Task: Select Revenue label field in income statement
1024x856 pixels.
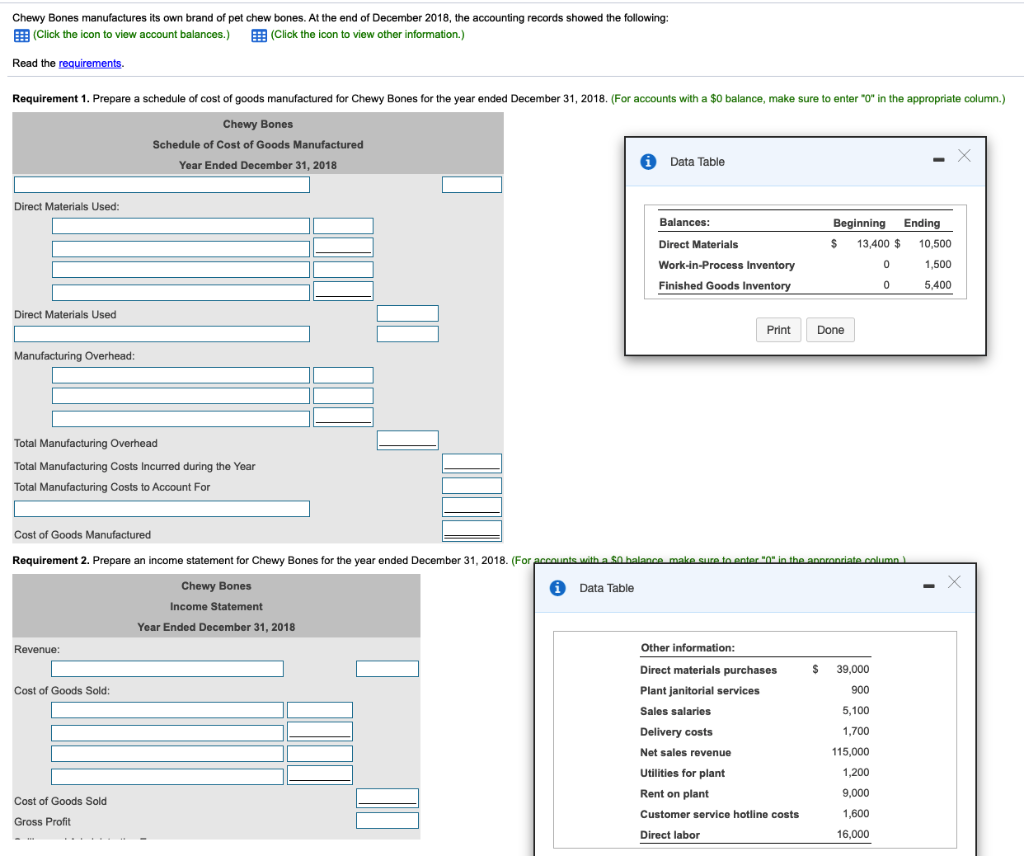Action: click(x=167, y=669)
